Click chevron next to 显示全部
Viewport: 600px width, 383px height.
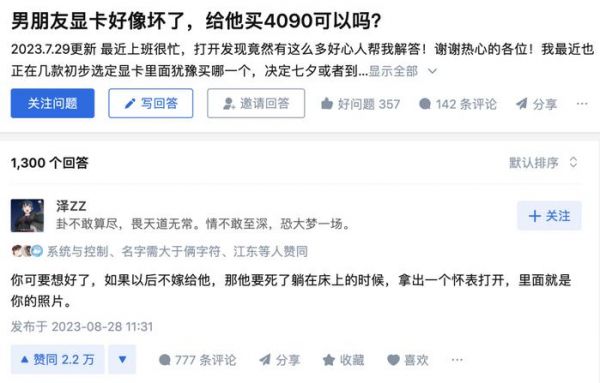pos(432,71)
